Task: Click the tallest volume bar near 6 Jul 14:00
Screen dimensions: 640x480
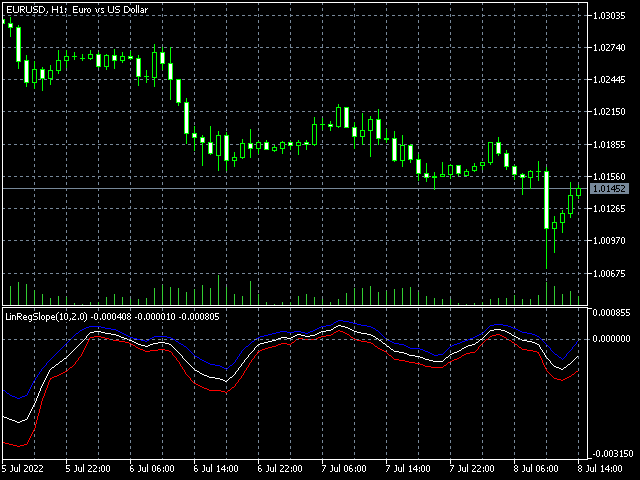Action: (218, 290)
